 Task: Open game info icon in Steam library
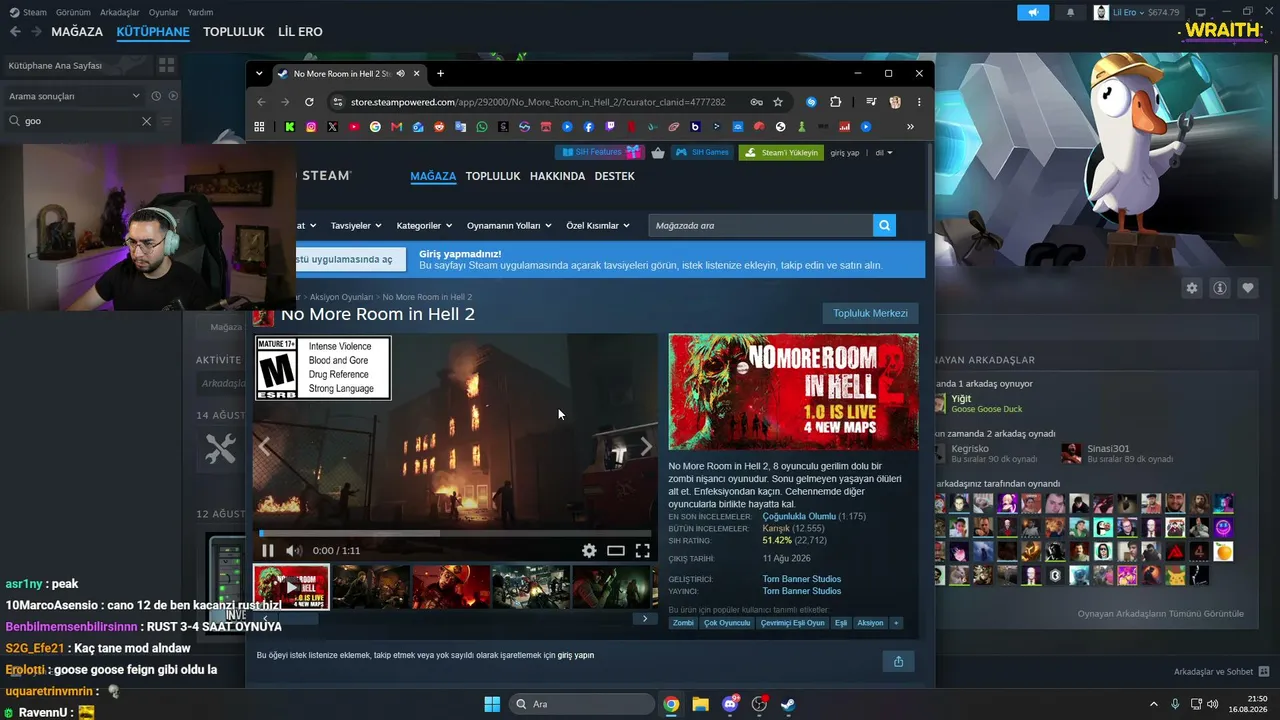[1220, 288]
